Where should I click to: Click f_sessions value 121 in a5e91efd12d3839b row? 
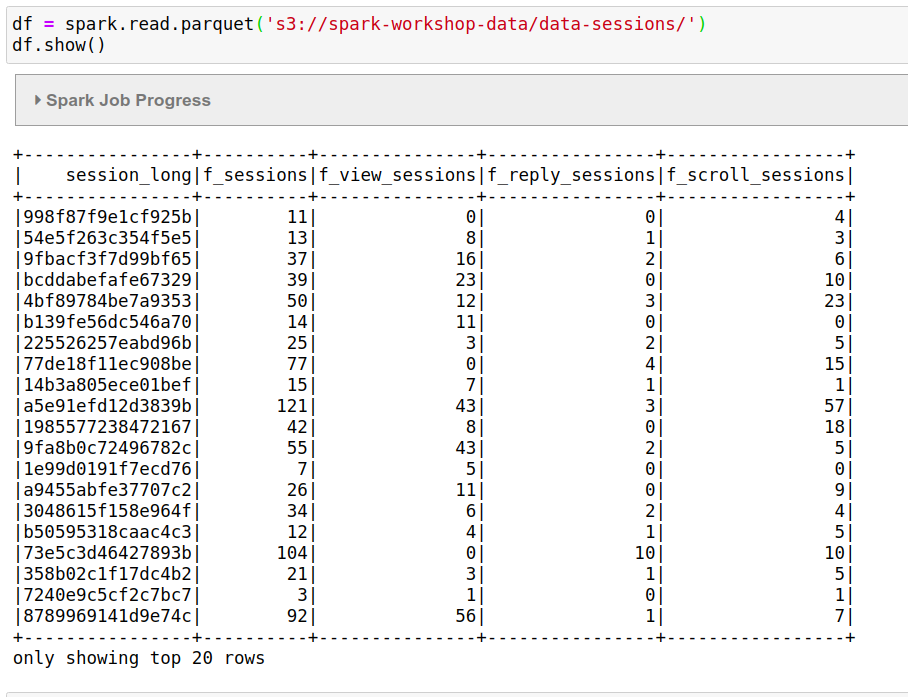292,406
